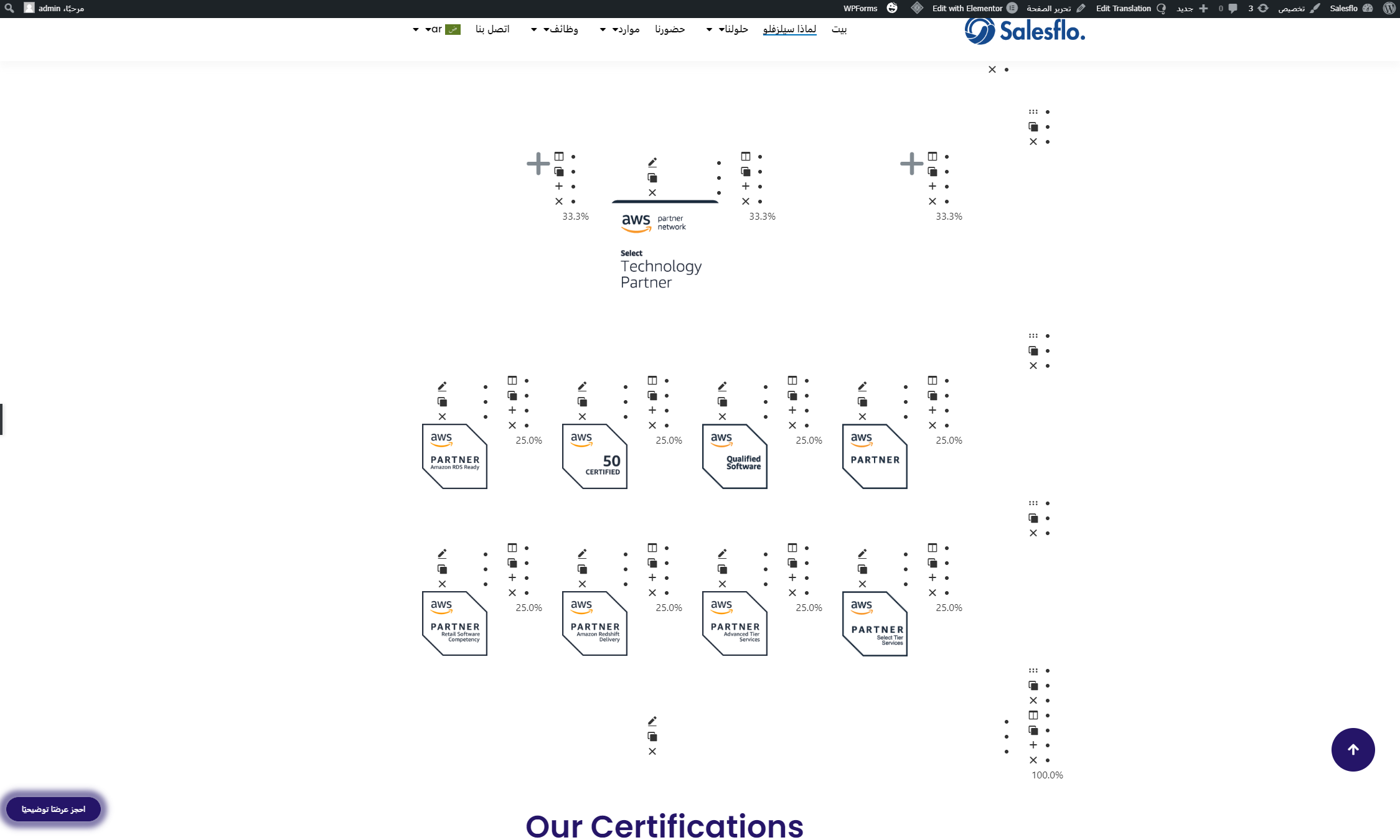The width and height of the screenshot is (1400, 840).
Task: Click the large plus icon right of the AWS partner network logo
Action: tap(911, 164)
